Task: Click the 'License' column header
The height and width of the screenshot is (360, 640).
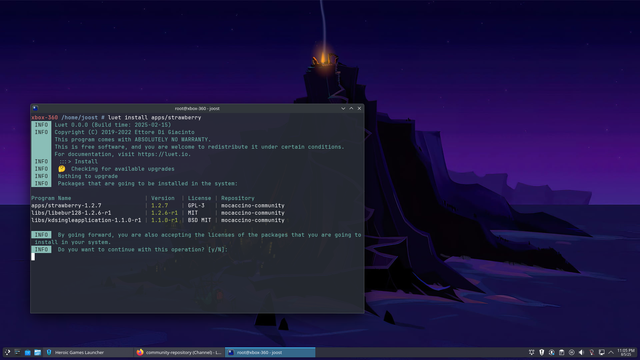Action: pyautogui.click(x=200, y=198)
